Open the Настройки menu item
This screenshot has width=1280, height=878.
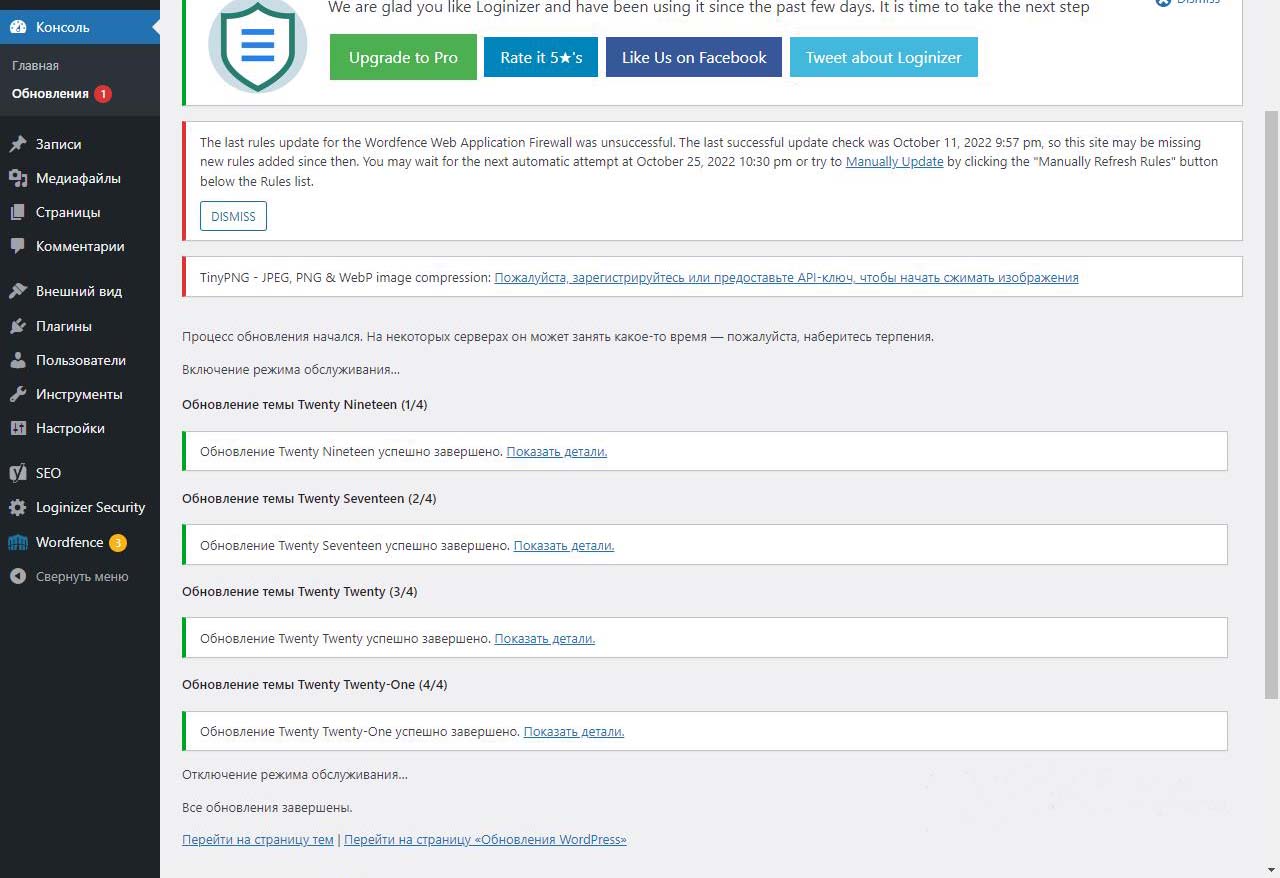point(70,428)
